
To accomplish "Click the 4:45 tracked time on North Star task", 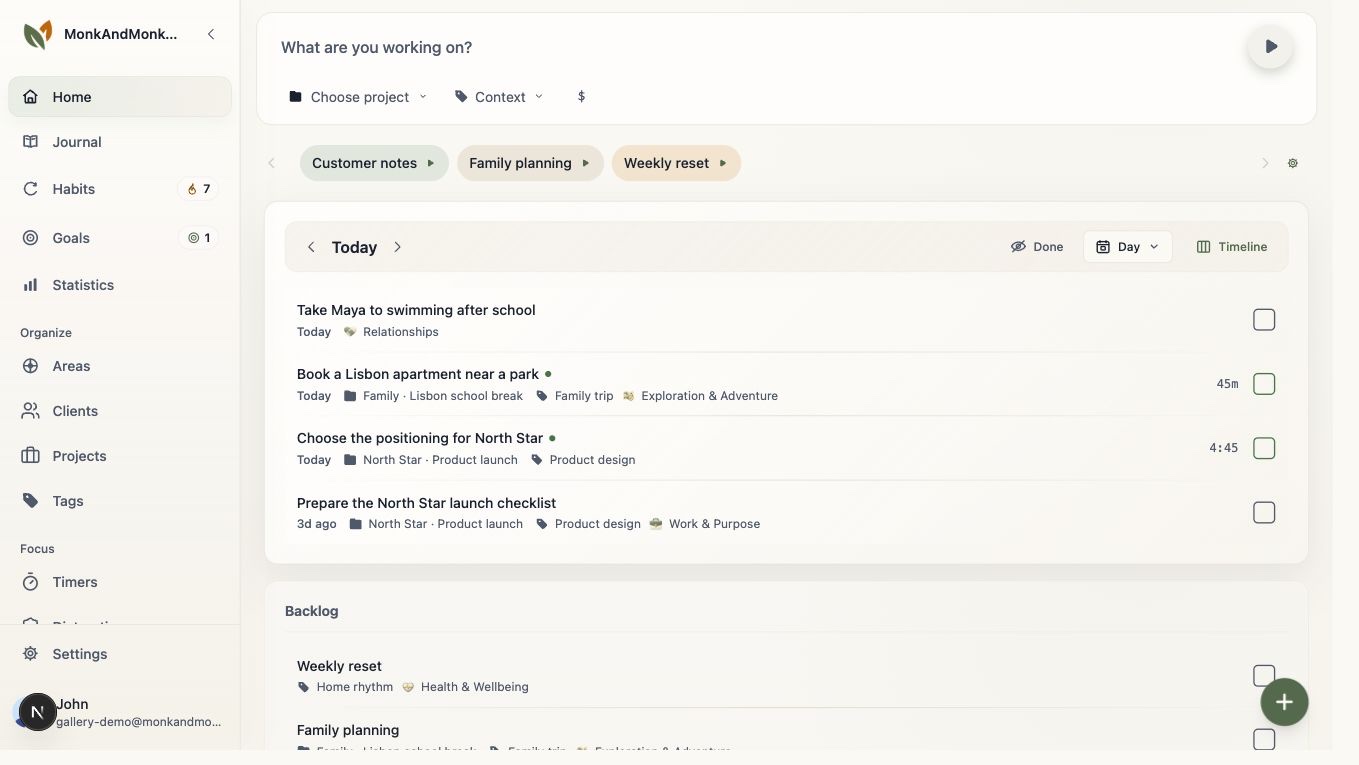I will 1224,448.
